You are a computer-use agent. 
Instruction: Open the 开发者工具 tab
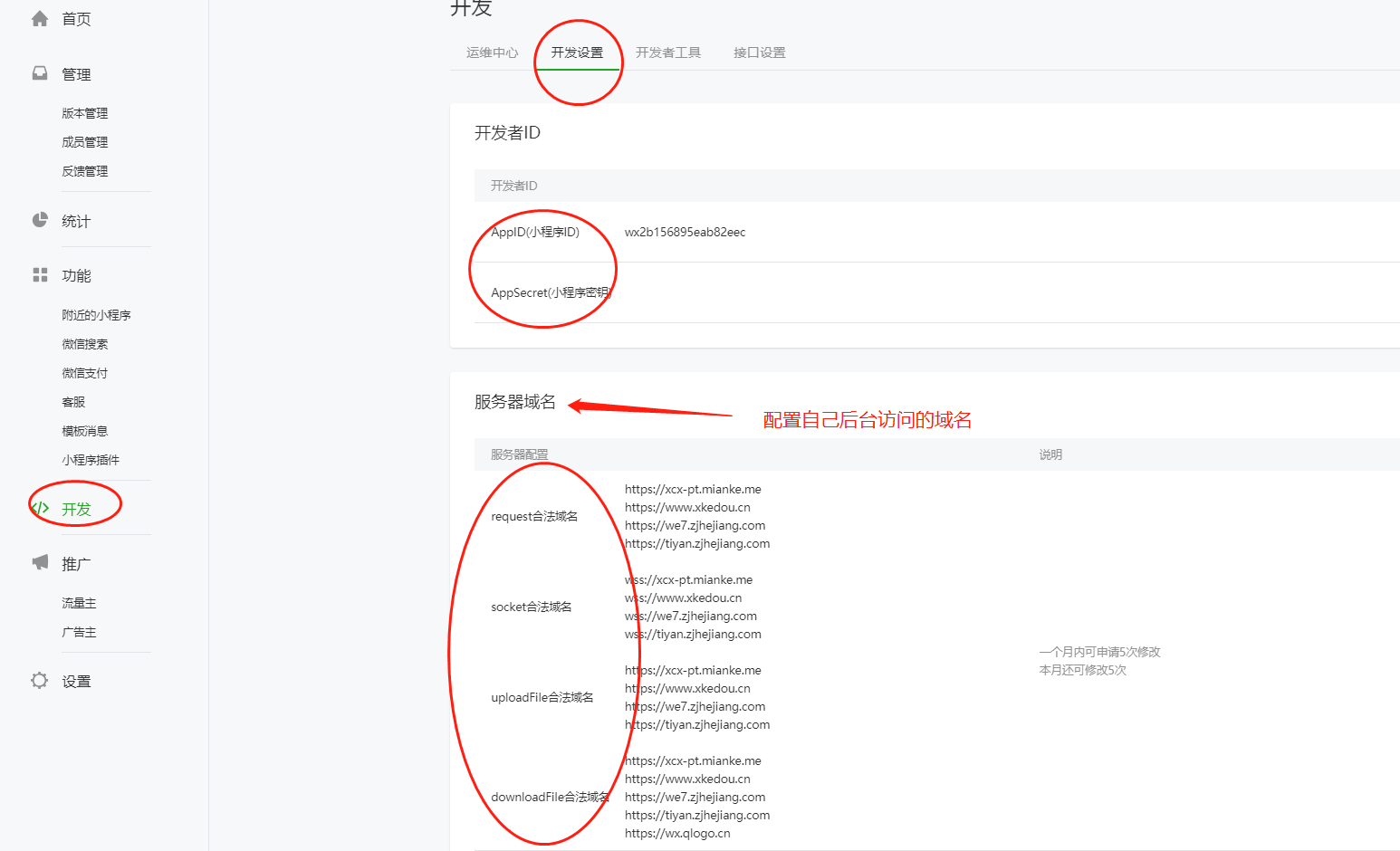667,53
